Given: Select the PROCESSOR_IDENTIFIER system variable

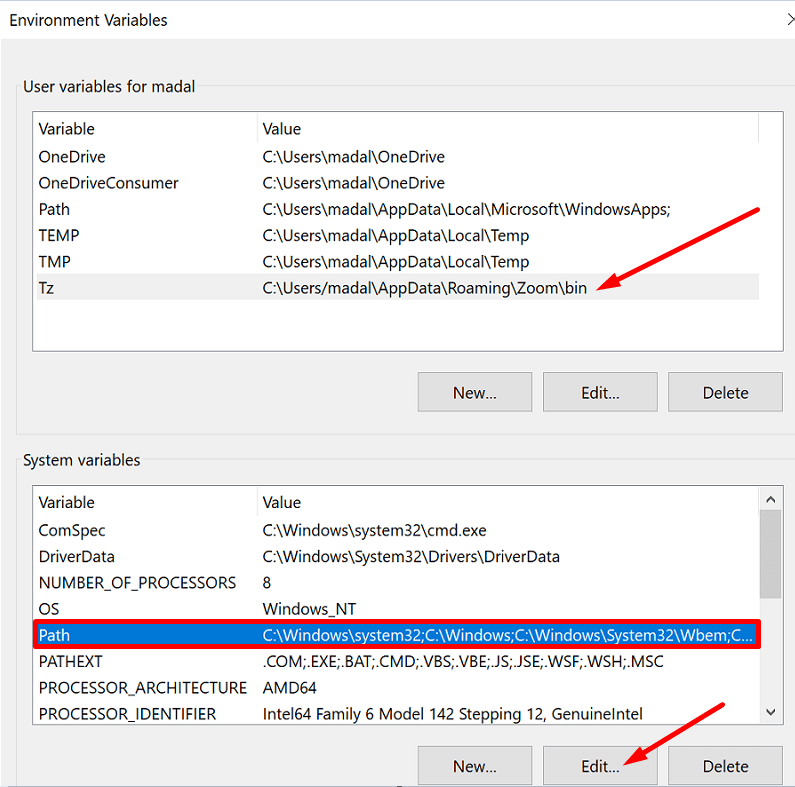Looking at the screenshot, I should click(x=398, y=714).
